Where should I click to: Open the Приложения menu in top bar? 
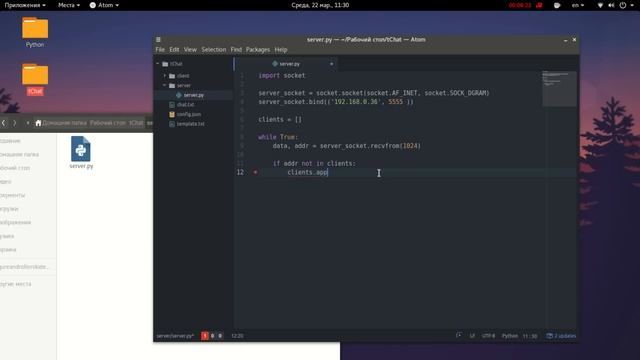pos(25,5)
